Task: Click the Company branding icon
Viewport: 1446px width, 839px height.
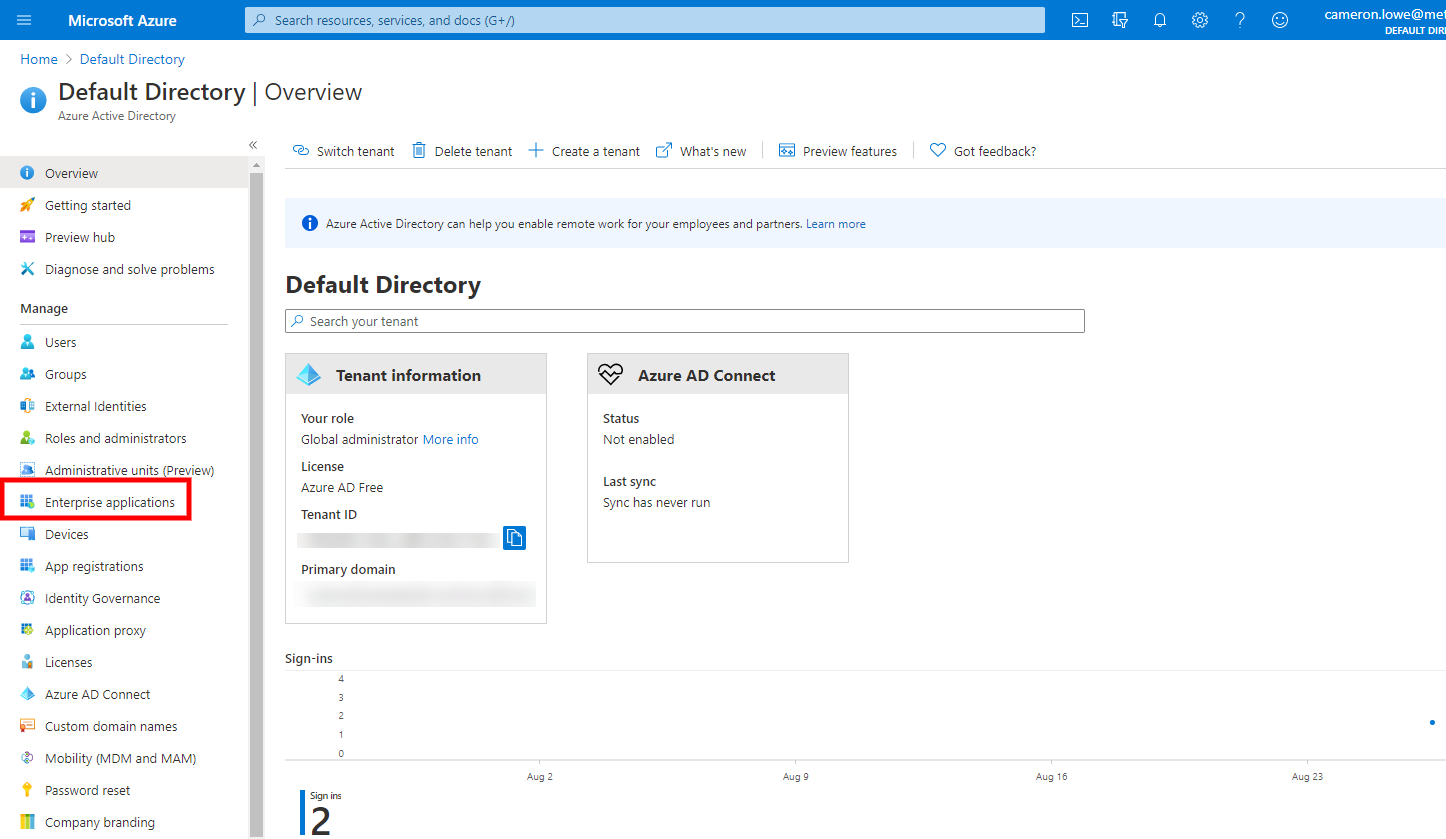Action: [x=28, y=822]
